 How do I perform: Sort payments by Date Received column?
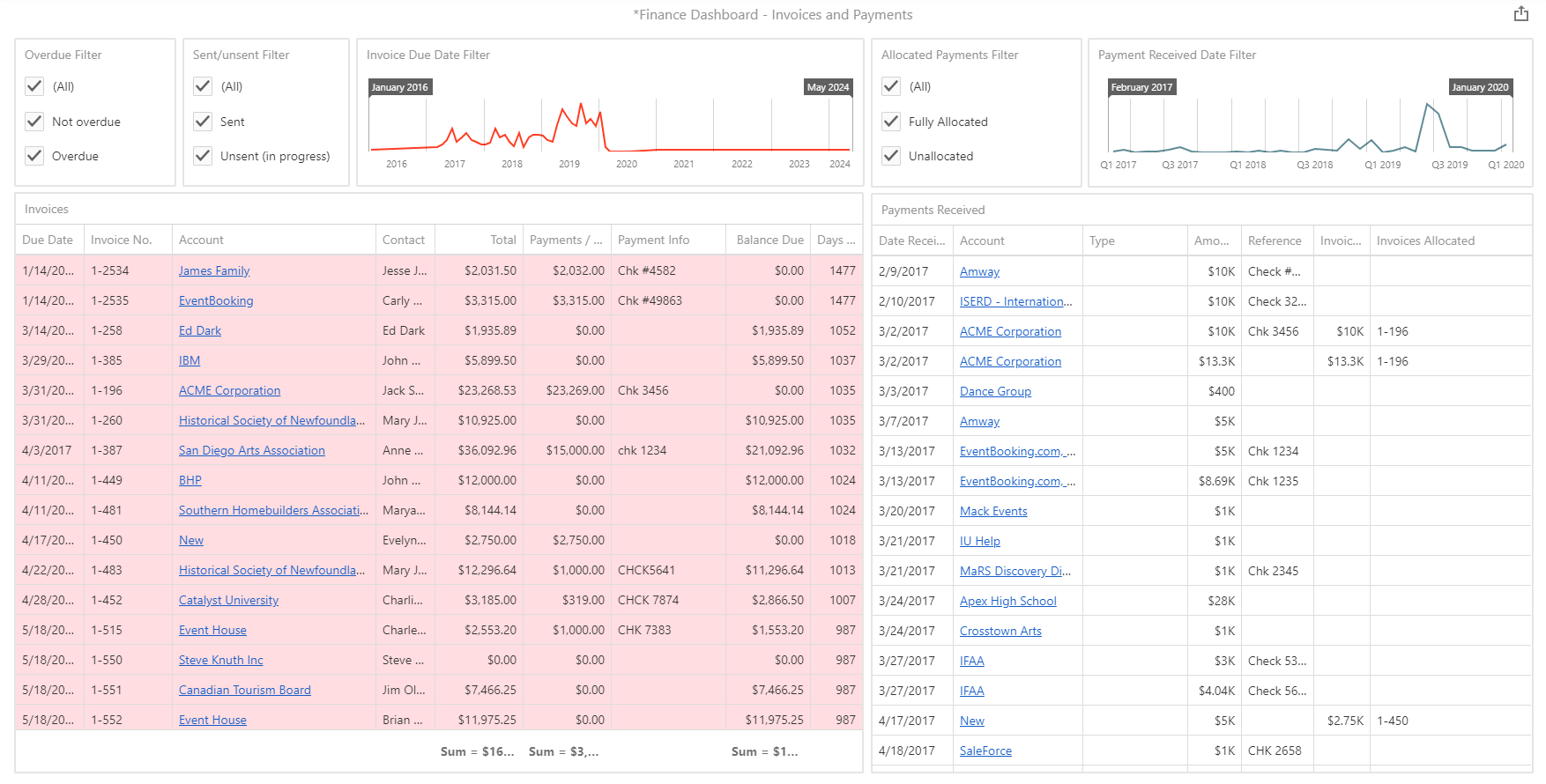coord(911,240)
